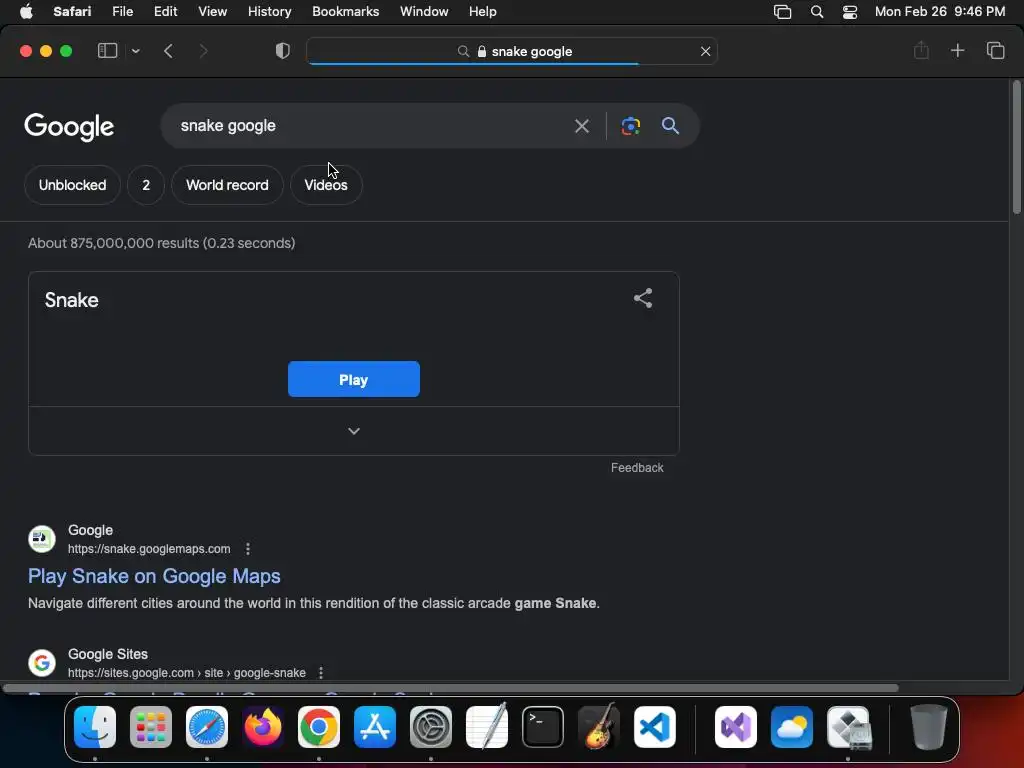The image size is (1024, 768).
Task: Click the snake.googlemaps.com favicon
Action: pos(42,539)
